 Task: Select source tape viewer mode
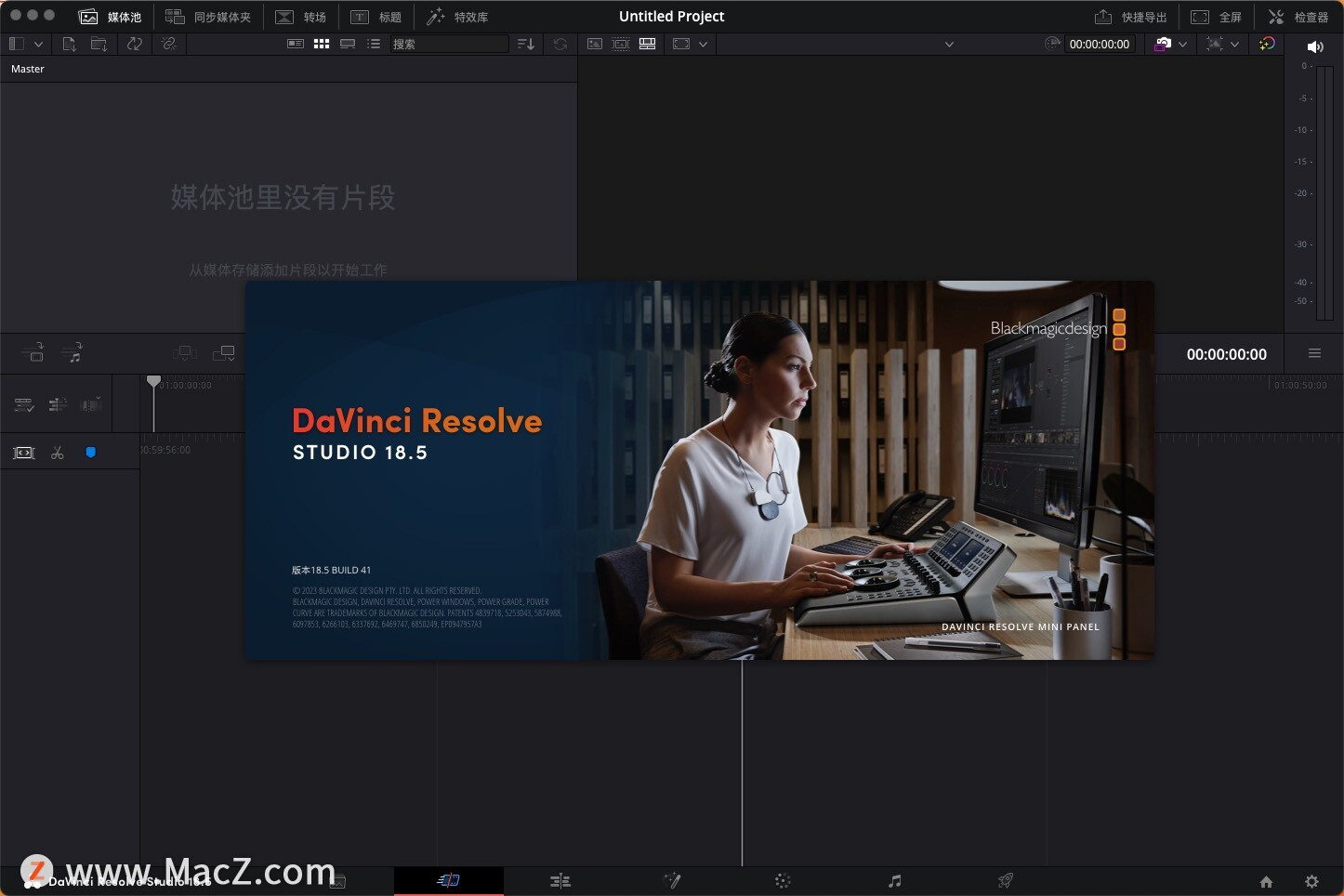[621, 44]
